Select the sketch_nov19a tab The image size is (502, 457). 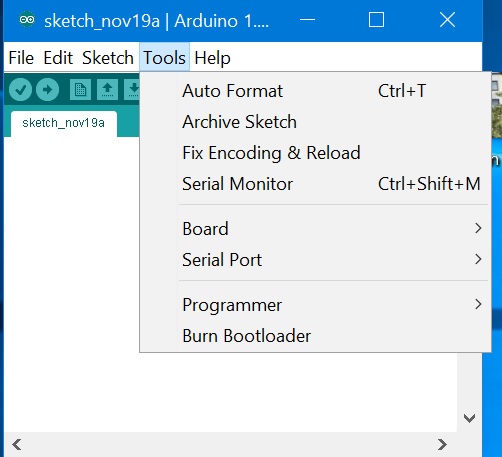pos(64,123)
